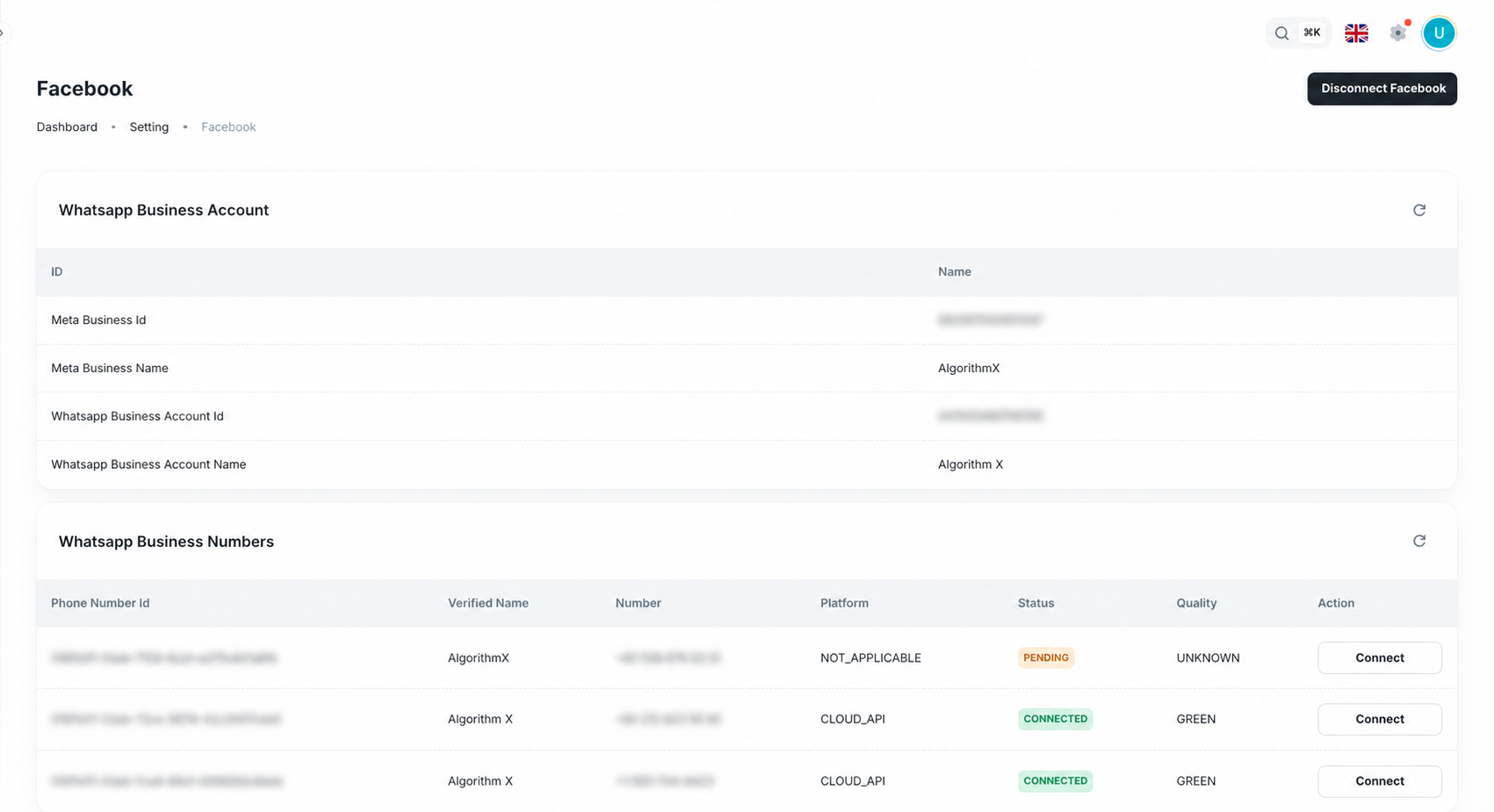Open the settings gear icon
The width and height of the screenshot is (1494, 812).
1398,33
